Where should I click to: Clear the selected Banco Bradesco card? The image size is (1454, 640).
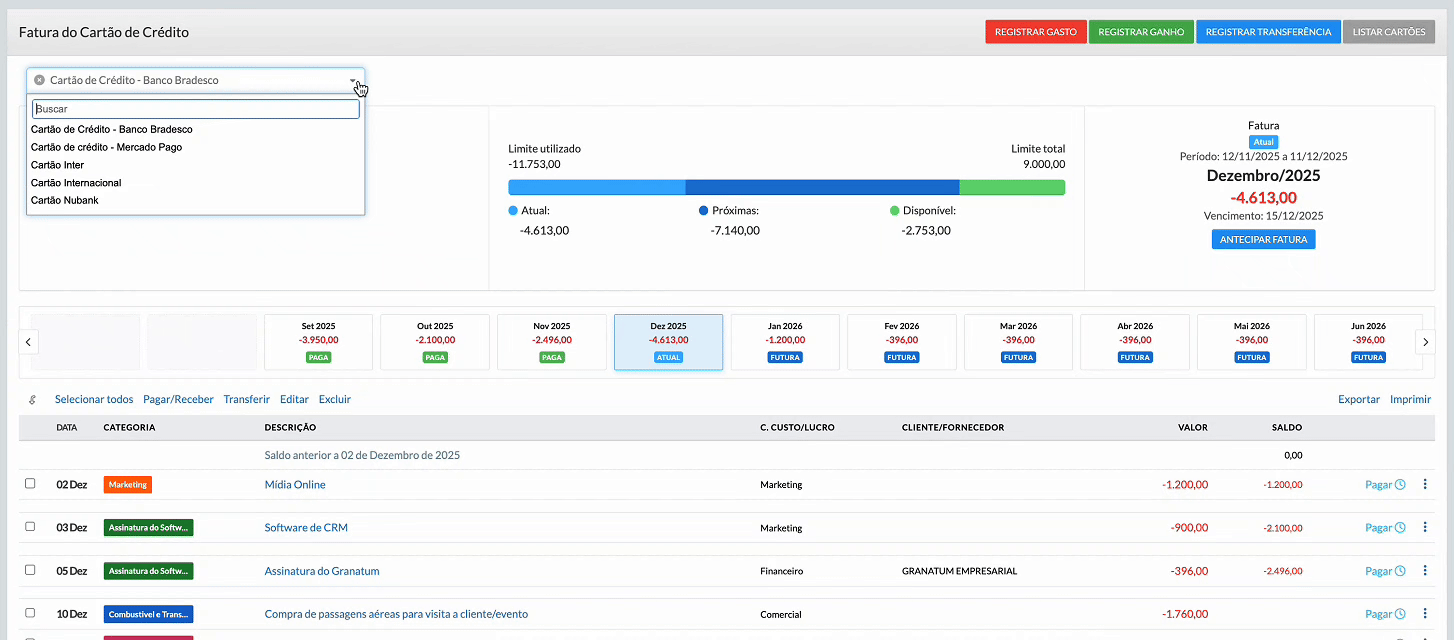point(39,80)
